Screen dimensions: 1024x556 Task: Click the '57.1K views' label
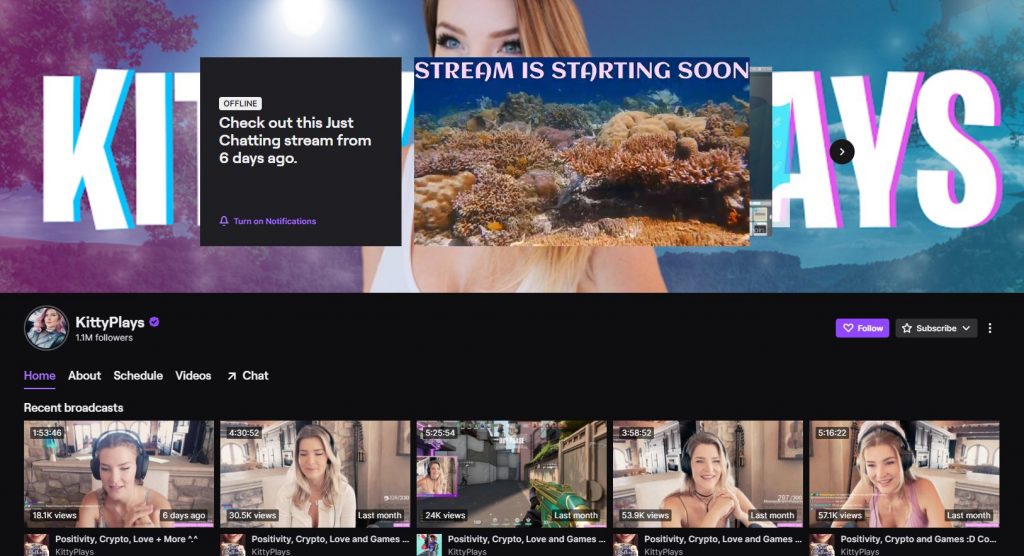(x=839, y=515)
